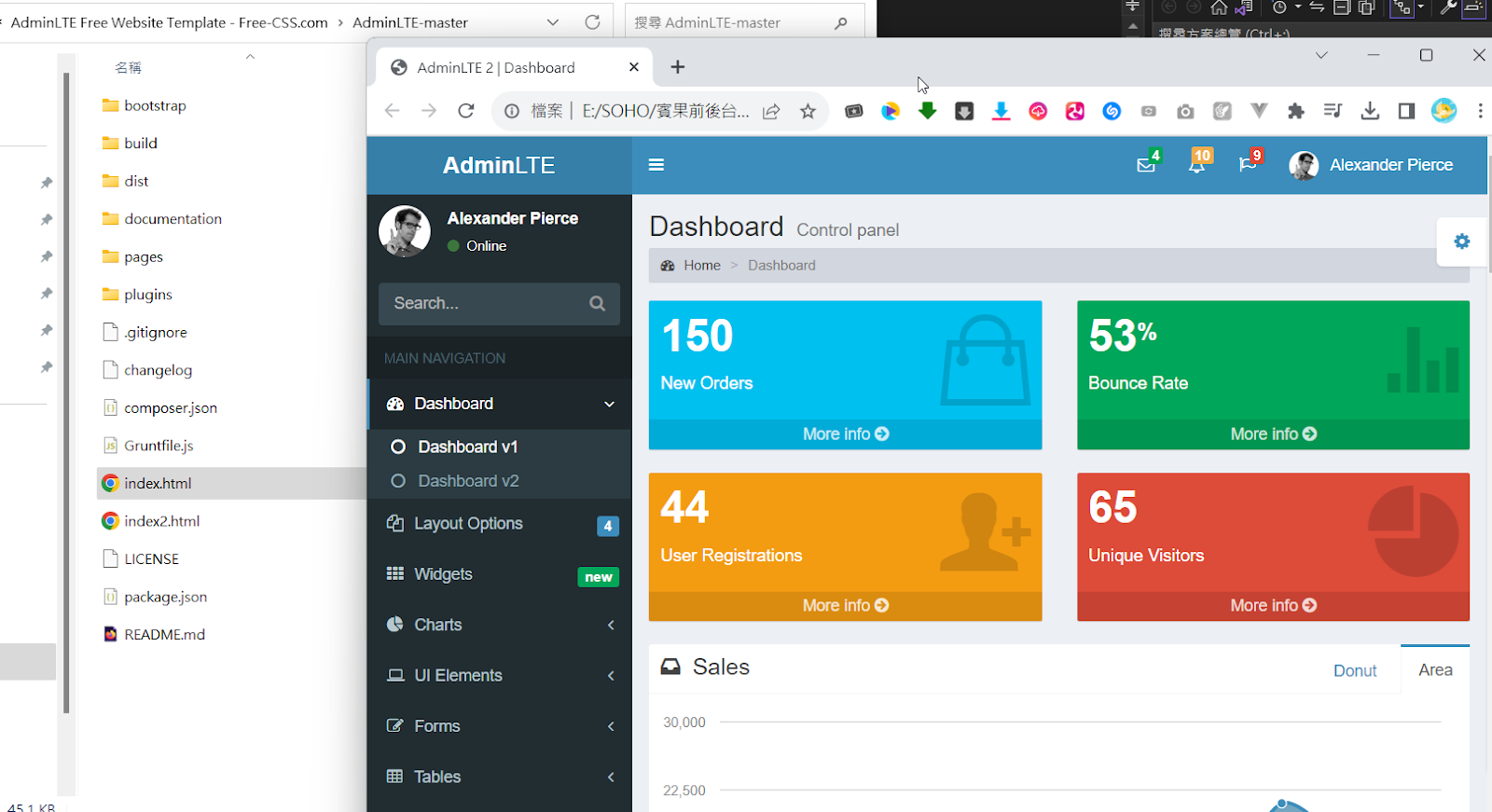Open messages envelope icon with badge 4
The image size is (1492, 812).
1147,165
